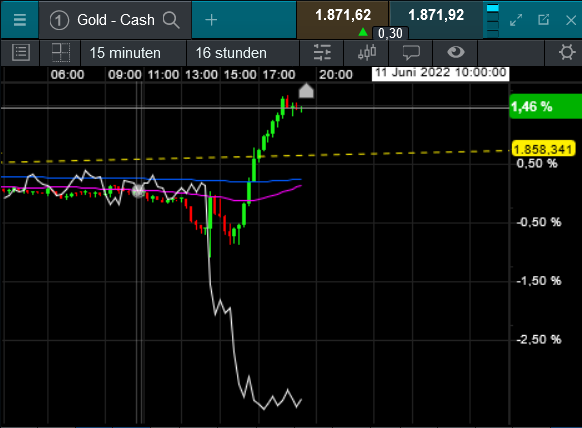Pop out chart into new window
This screenshot has width=582, height=428.
pyautogui.click(x=543, y=20)
